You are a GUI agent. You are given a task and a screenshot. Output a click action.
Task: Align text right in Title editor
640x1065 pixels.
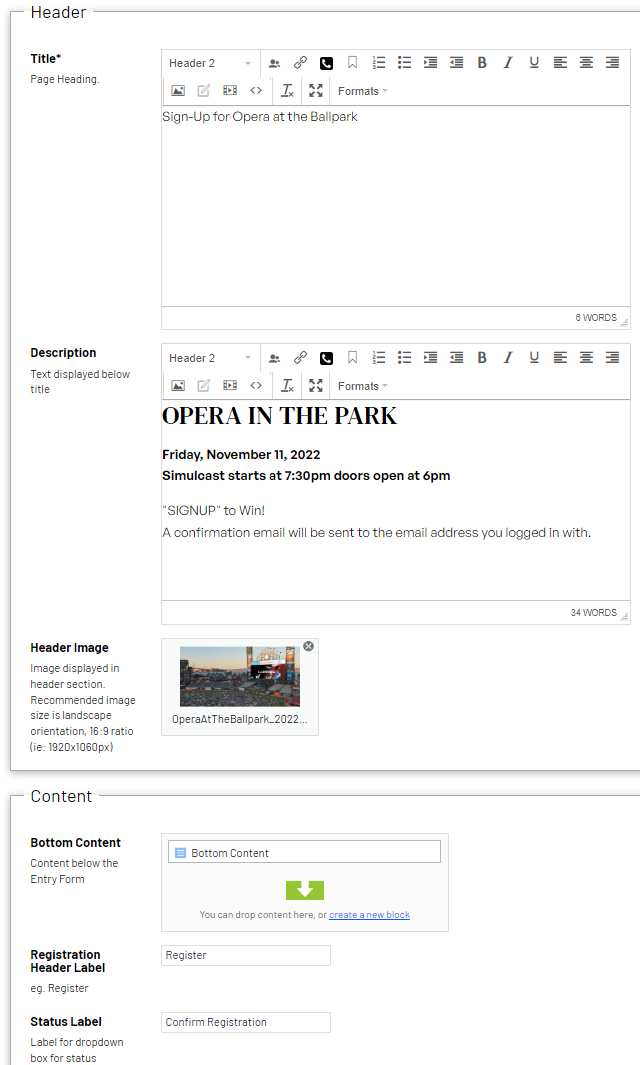(613, 63)
